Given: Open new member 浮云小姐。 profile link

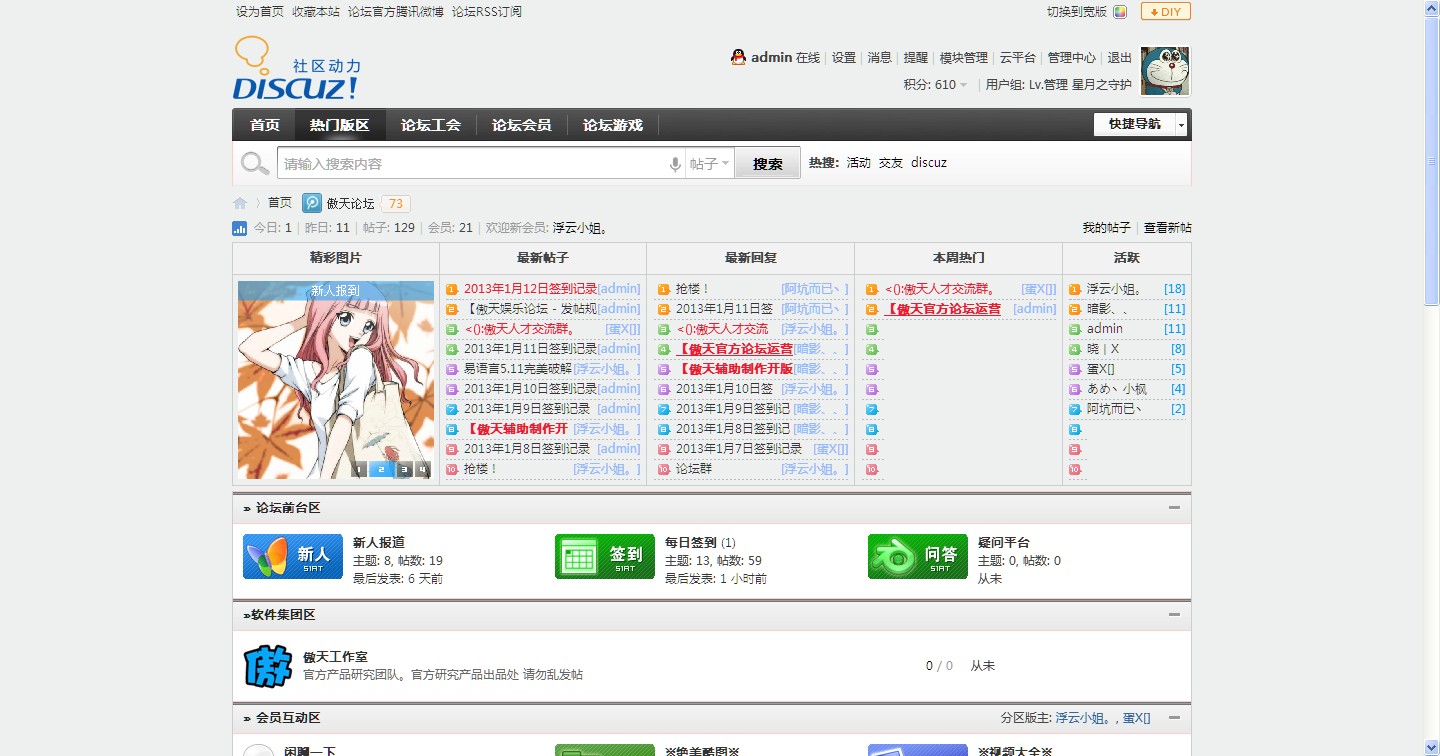Looking at the screenshot, I should [580, 228].
